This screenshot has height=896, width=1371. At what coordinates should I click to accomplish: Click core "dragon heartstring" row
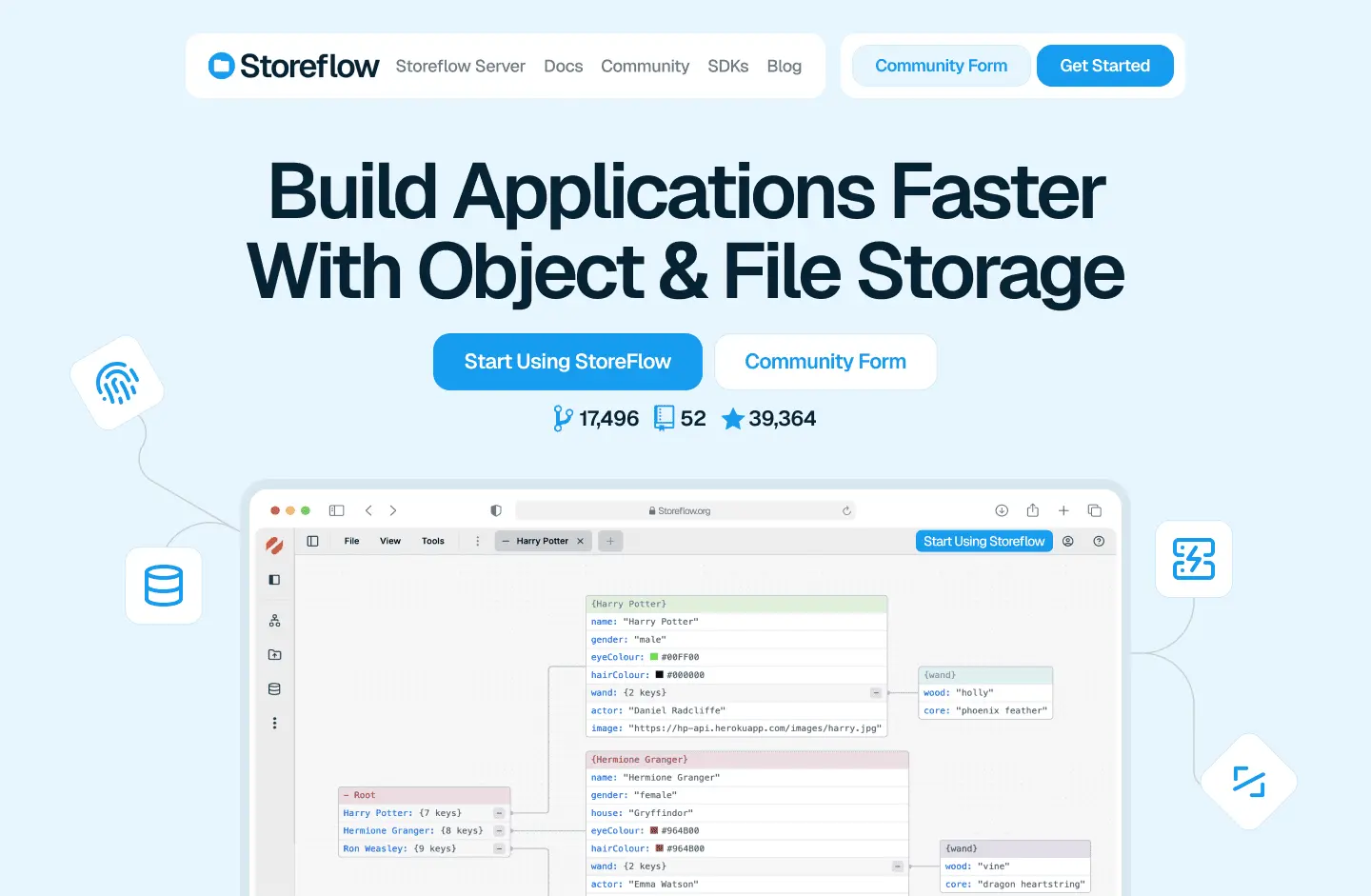click(x=1015, y=885)
